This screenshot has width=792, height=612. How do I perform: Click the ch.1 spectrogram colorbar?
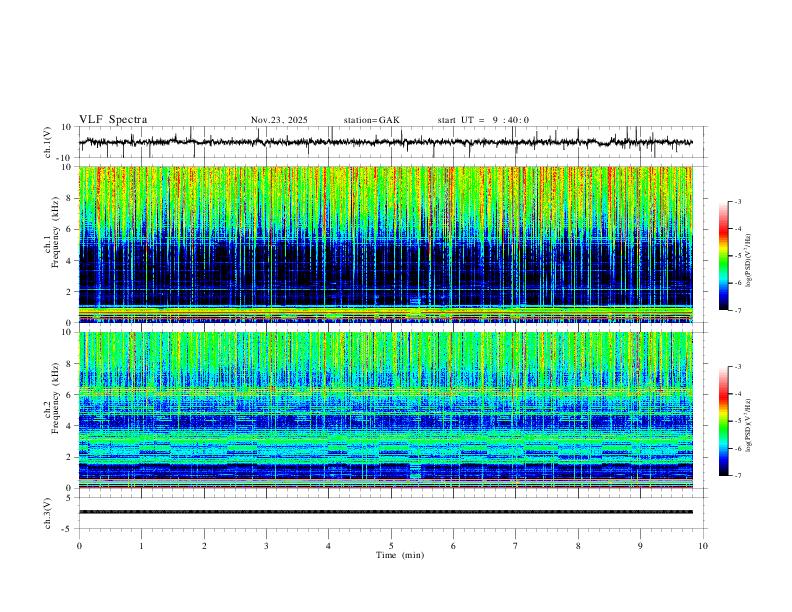[x=723, y=256]
